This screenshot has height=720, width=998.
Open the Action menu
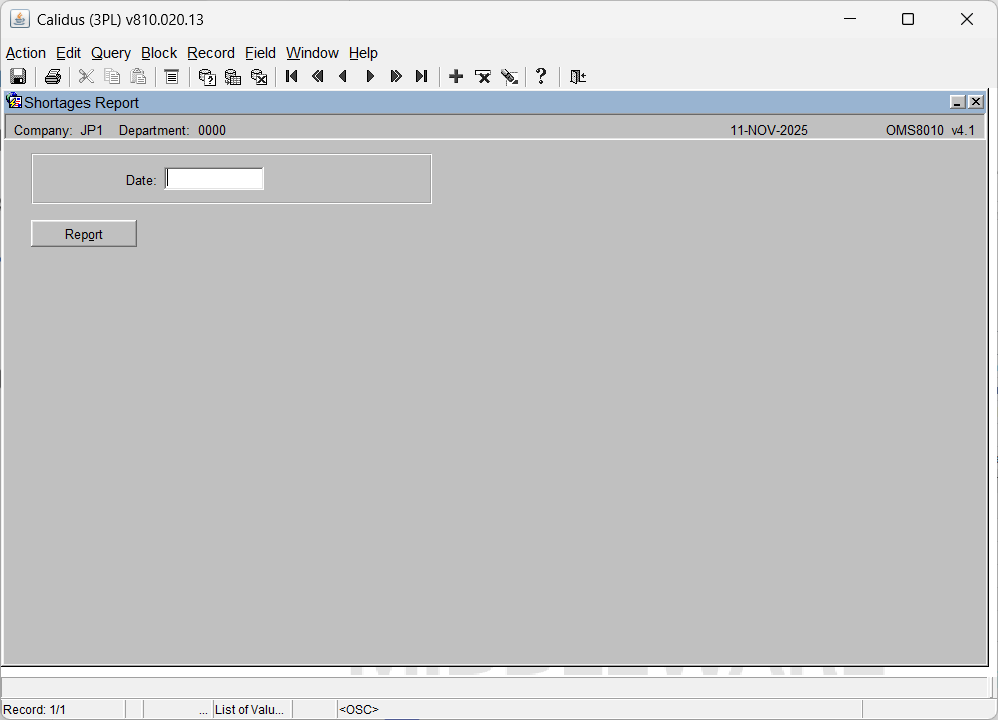tap(26, 53)
